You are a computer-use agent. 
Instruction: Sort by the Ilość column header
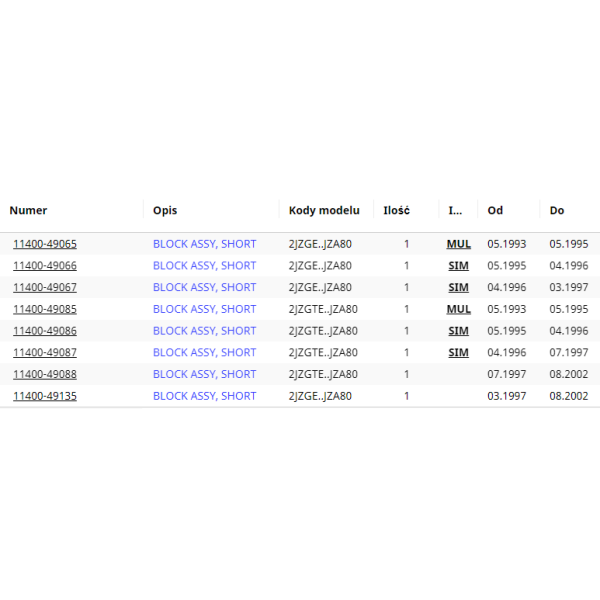tap(396, 210)
